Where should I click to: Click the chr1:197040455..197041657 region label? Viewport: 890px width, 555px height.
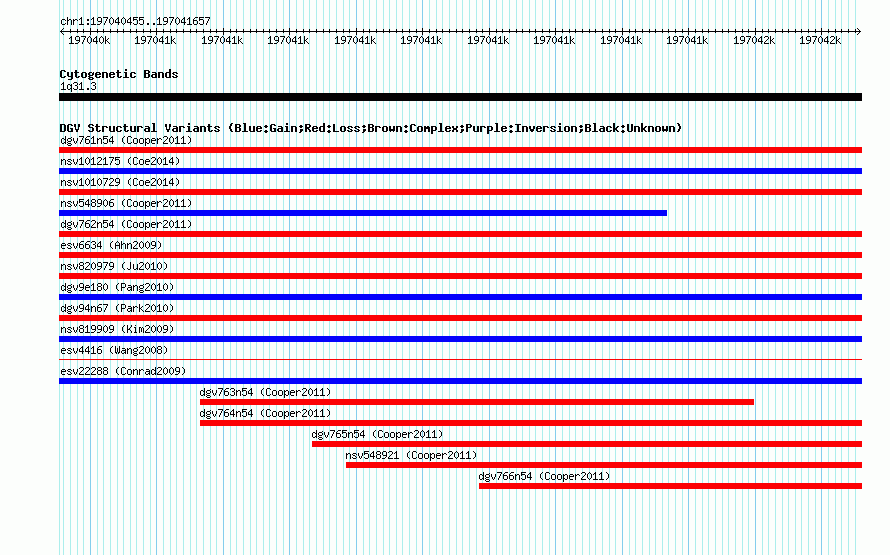click(x=135, y=21)
